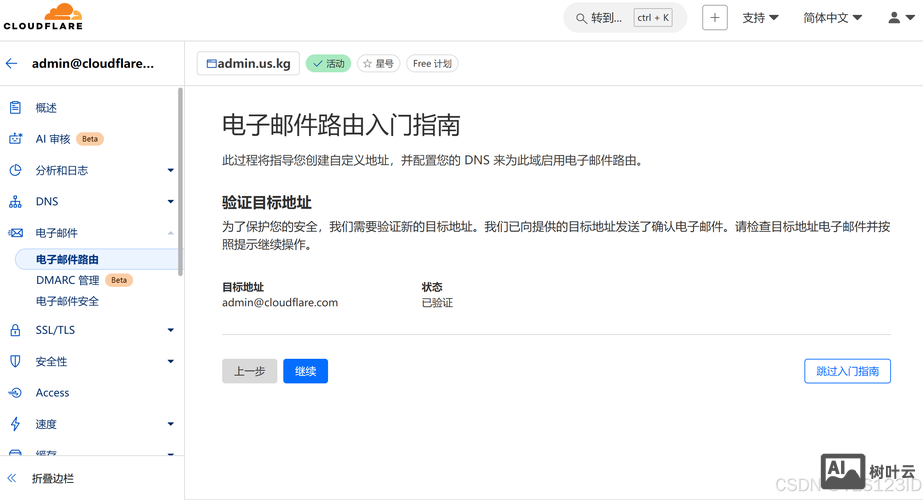Screen dimensions: 923x500
Task: Open 电子邮件安全 menu item
Action: tap(67, 302)
